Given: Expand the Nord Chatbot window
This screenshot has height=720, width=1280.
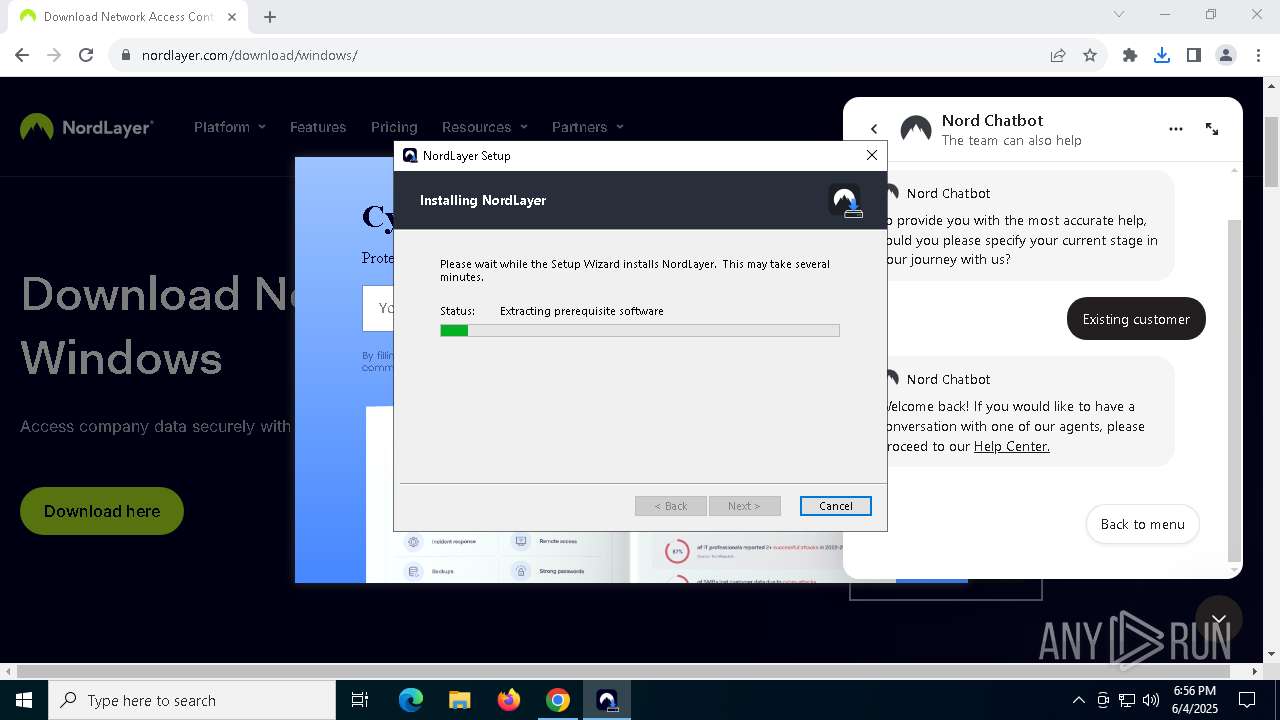Looking at the screenshot, I should (1212, 129).
